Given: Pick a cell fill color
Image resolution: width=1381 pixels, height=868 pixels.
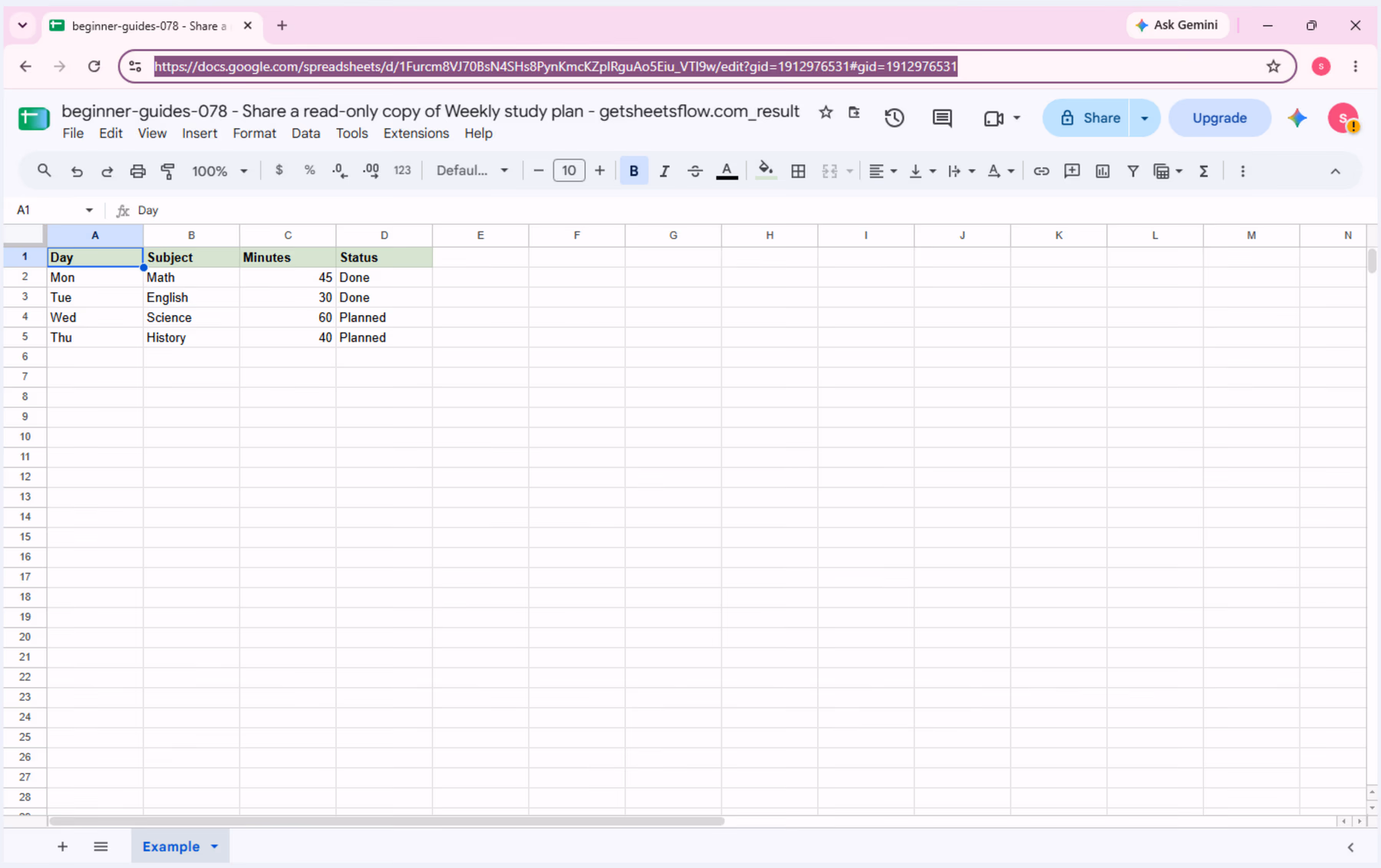Looking at the screenshot, I should [x=765, y=171].
